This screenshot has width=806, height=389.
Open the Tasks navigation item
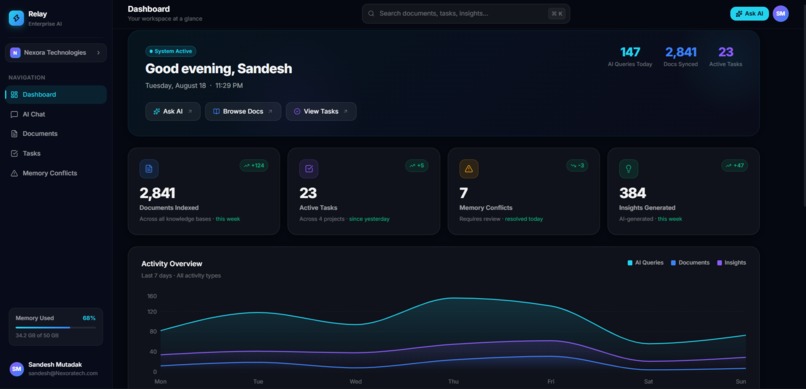tap(56, 153)
